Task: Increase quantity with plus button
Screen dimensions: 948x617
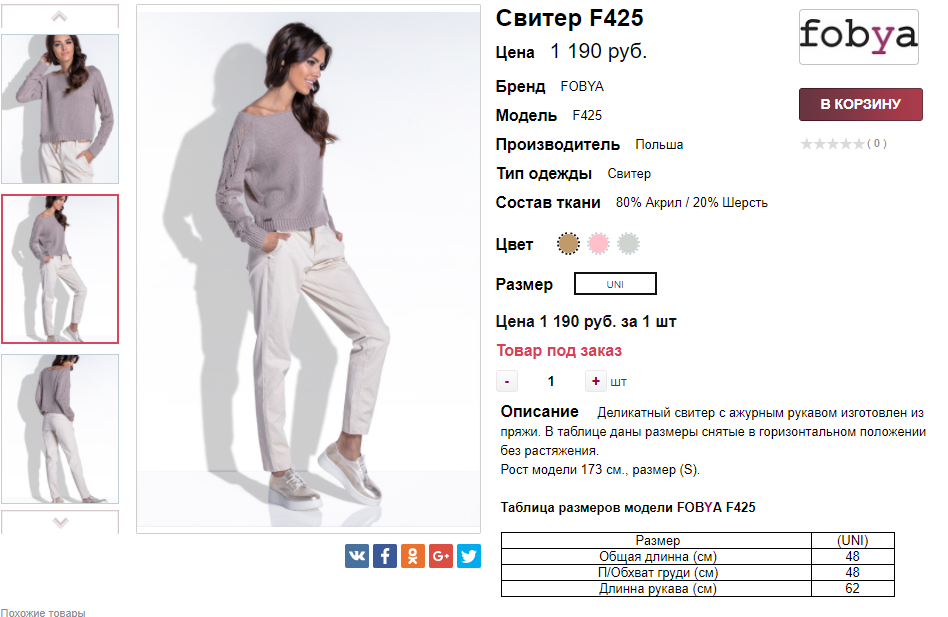Action: (x=596, y=381)
